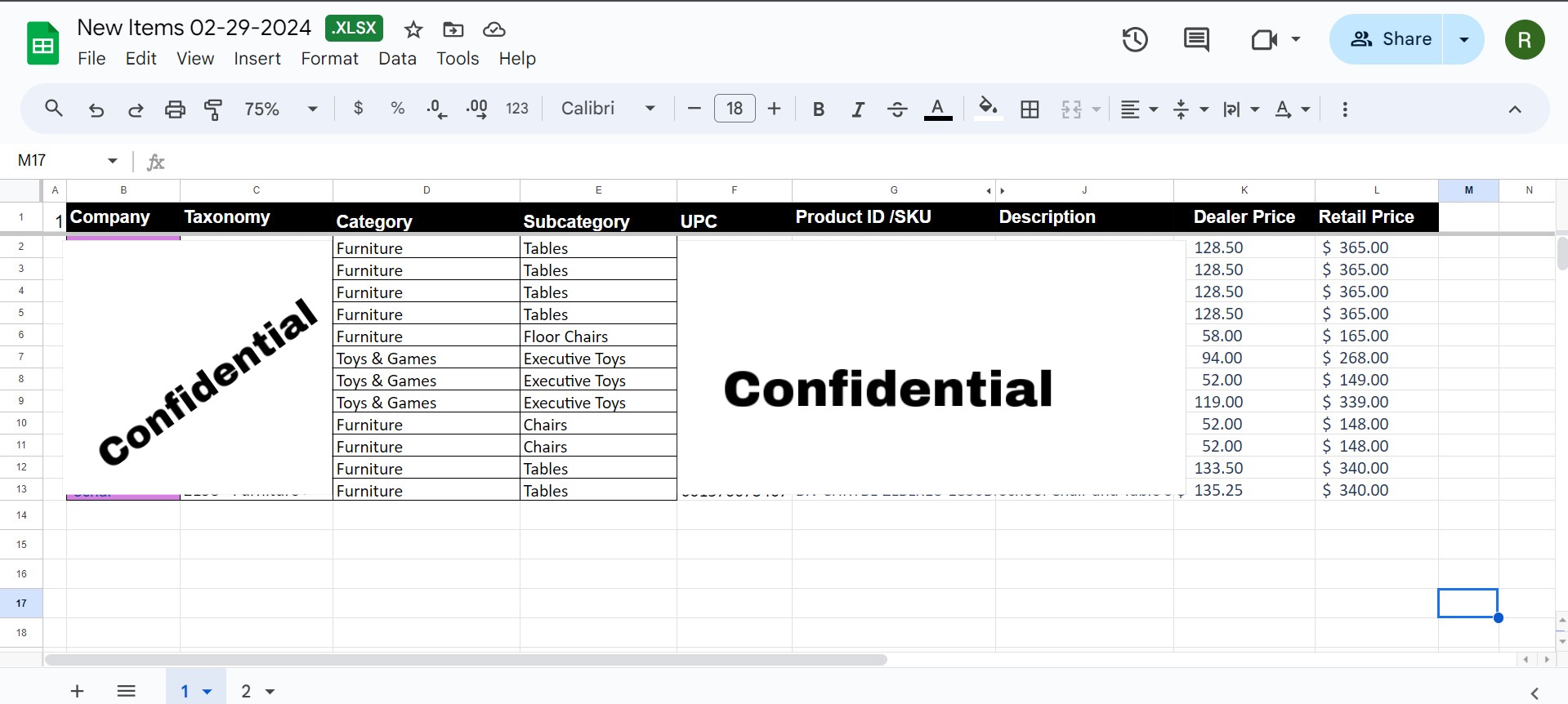Open sheet 1 tab options arrow
Screen dimensions: 1568x704
[x=208, y=692]
